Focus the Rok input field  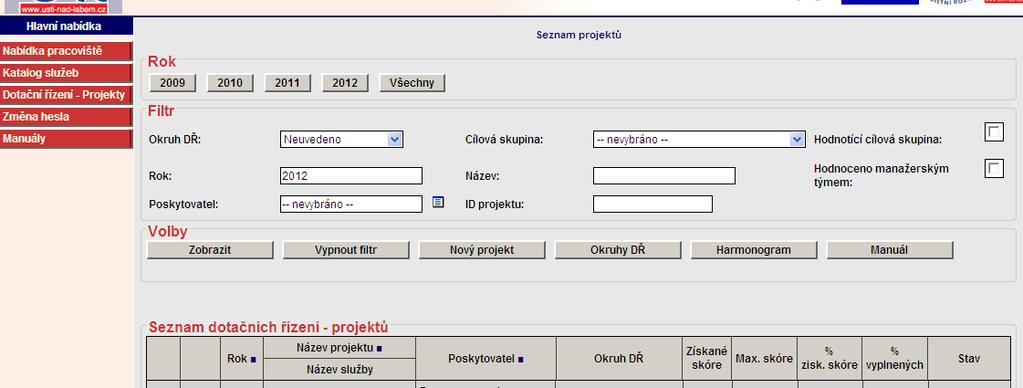(x=351, y=176)
